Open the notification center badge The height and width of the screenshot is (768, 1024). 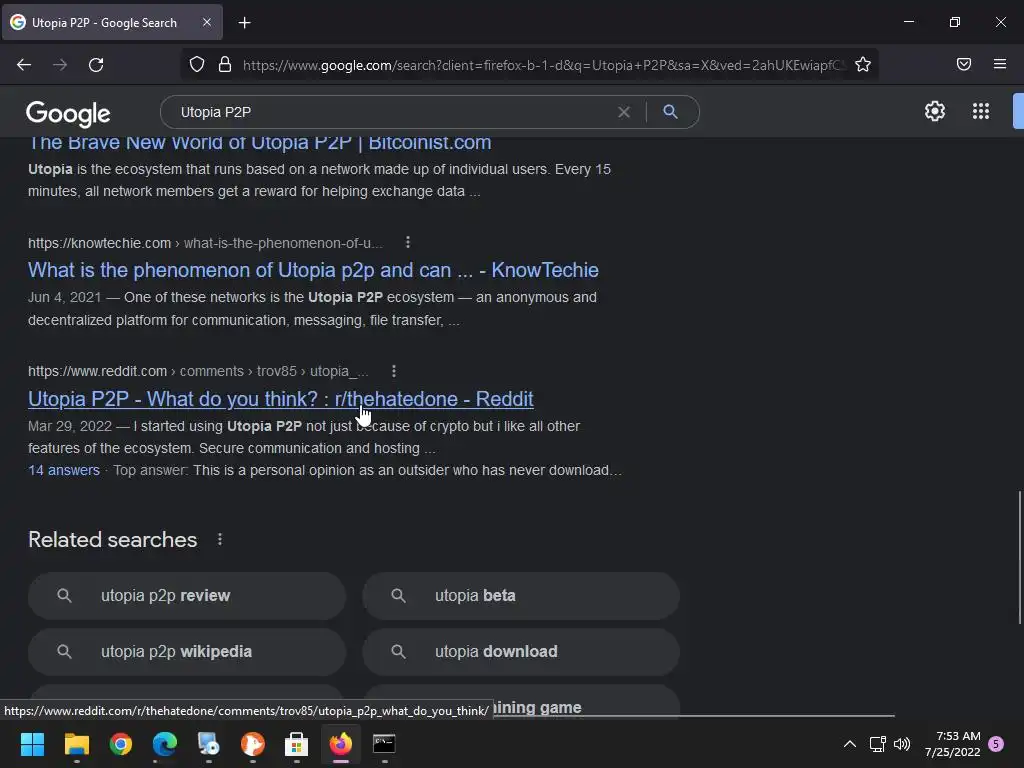coord(996,744)
